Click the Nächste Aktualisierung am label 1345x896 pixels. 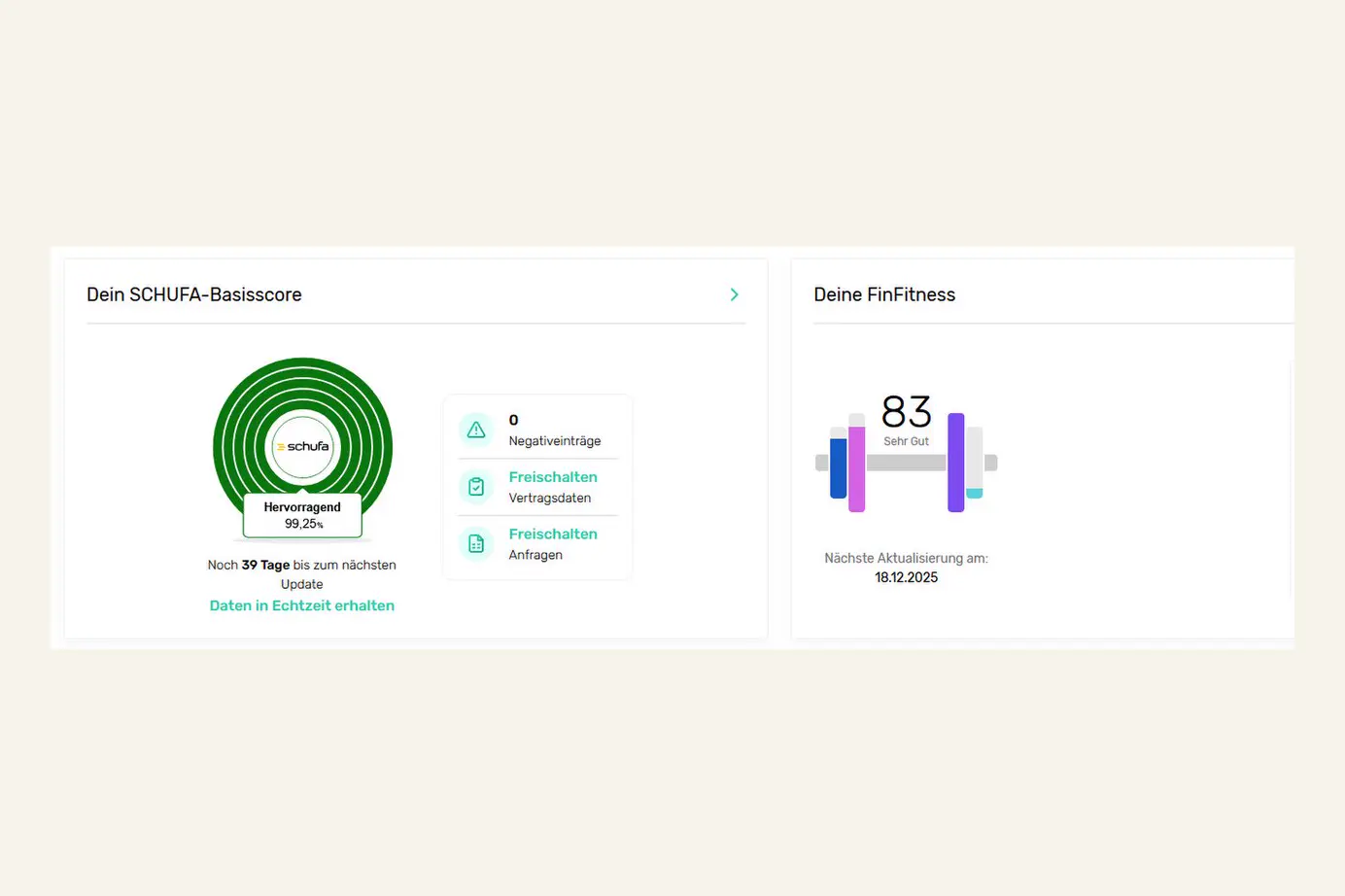click(907, 558)
